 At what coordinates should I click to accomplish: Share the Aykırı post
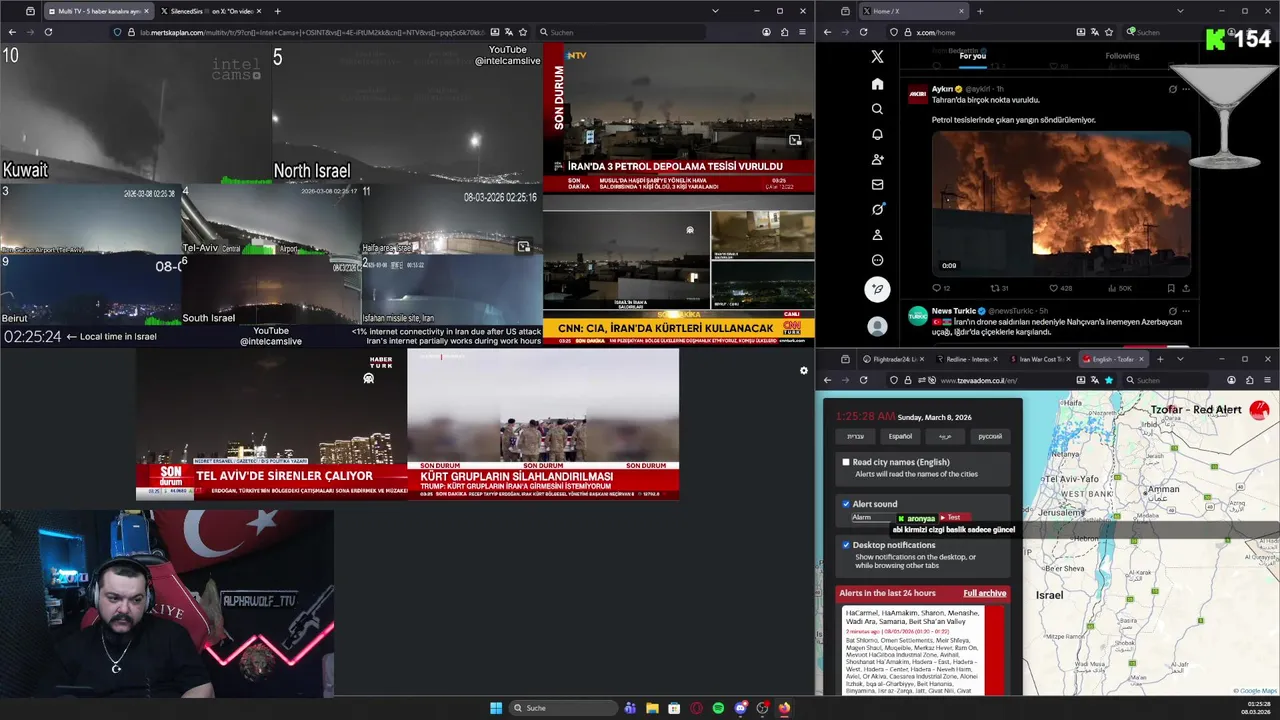tap(1186, 288)
